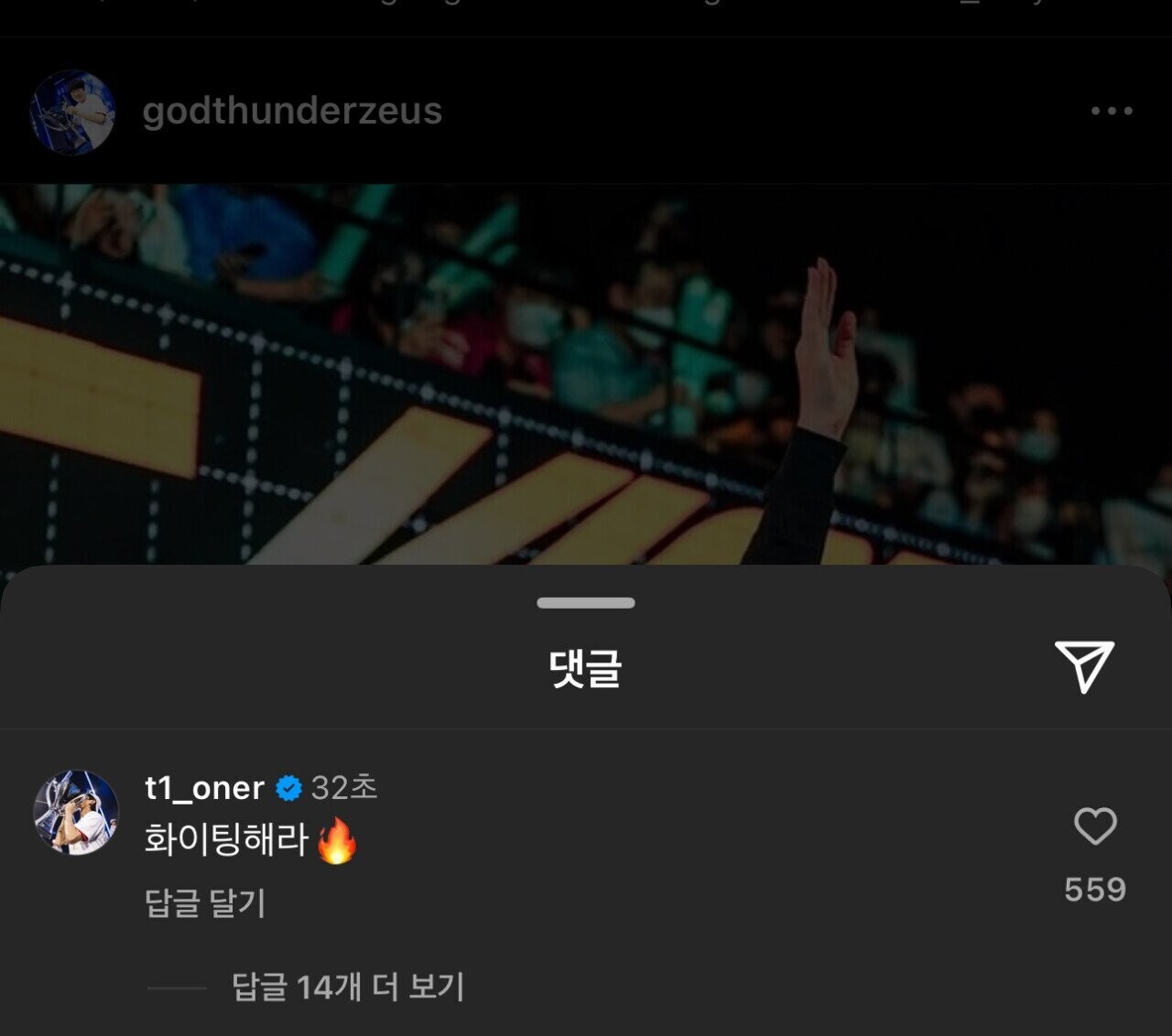View the 559 likes count
The height and width of the screenshot is (1036, 1172).
click(1095, 890)
